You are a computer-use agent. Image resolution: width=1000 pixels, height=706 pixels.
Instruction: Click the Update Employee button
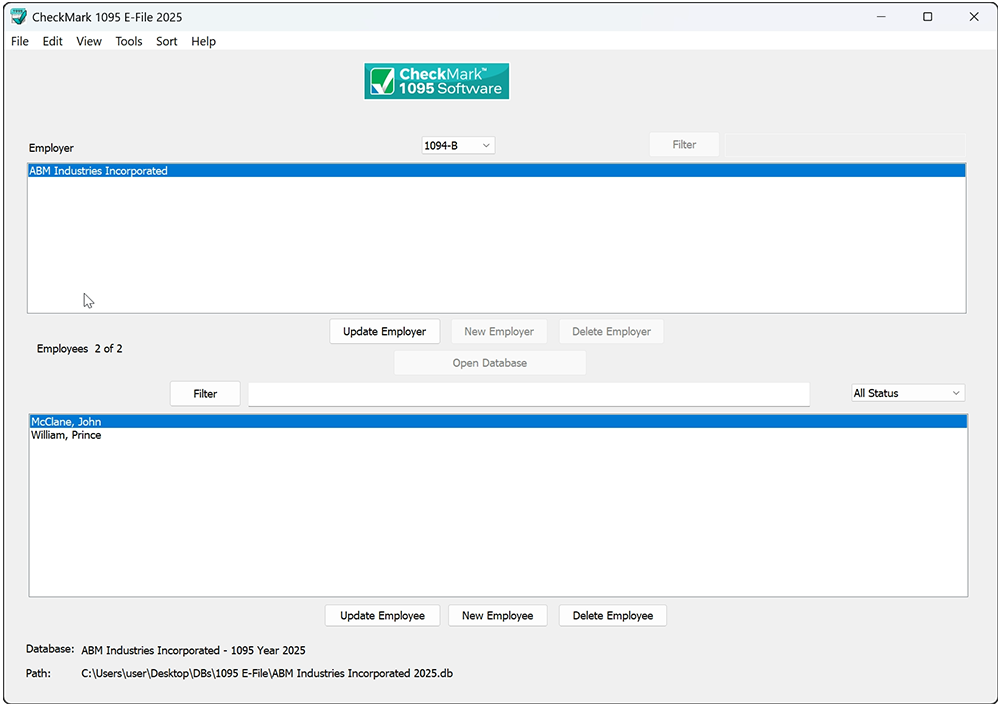[x=383, y=615]
